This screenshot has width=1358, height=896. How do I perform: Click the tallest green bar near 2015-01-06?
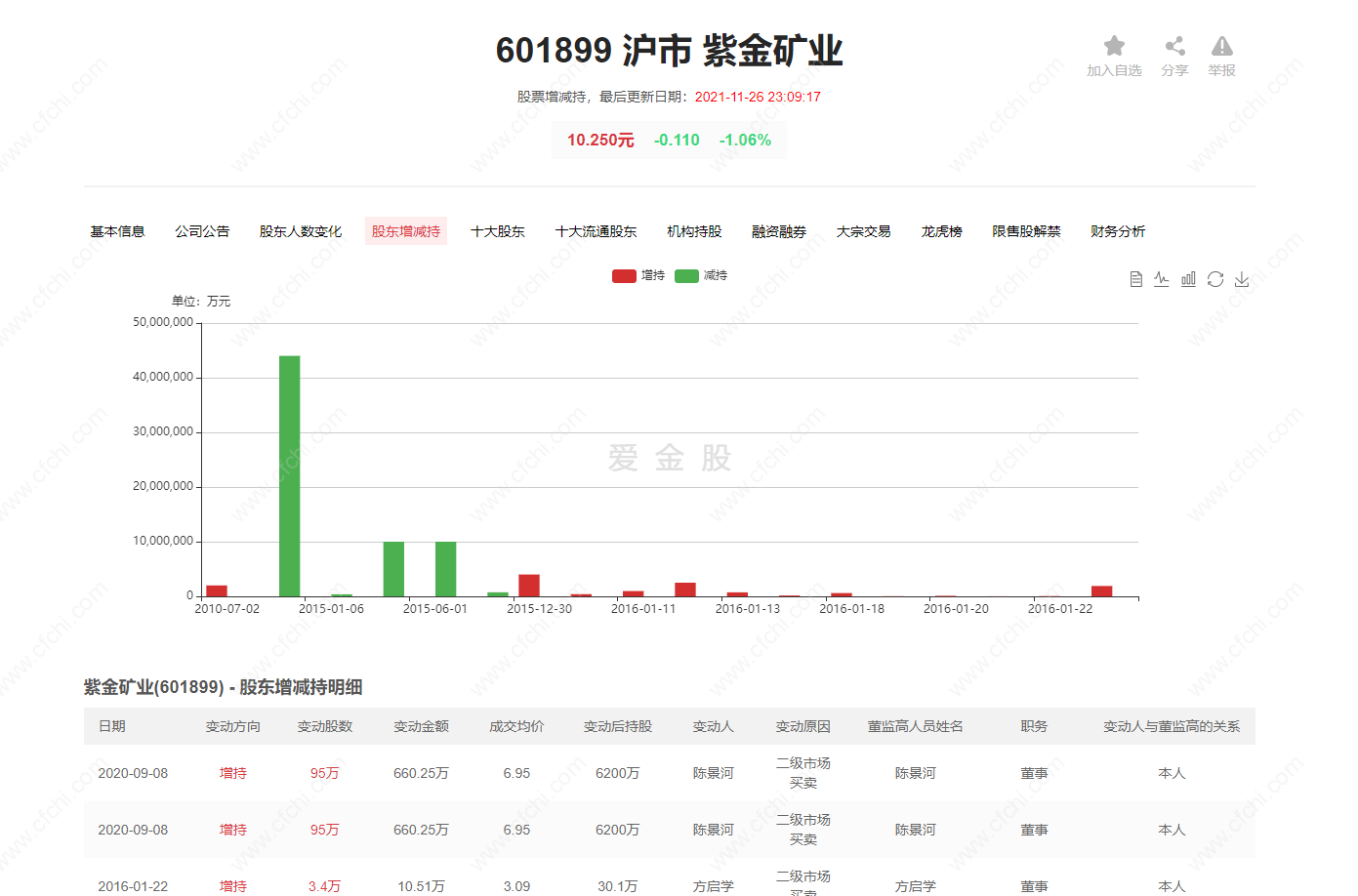pyautogui.click(x=289, y=475)
